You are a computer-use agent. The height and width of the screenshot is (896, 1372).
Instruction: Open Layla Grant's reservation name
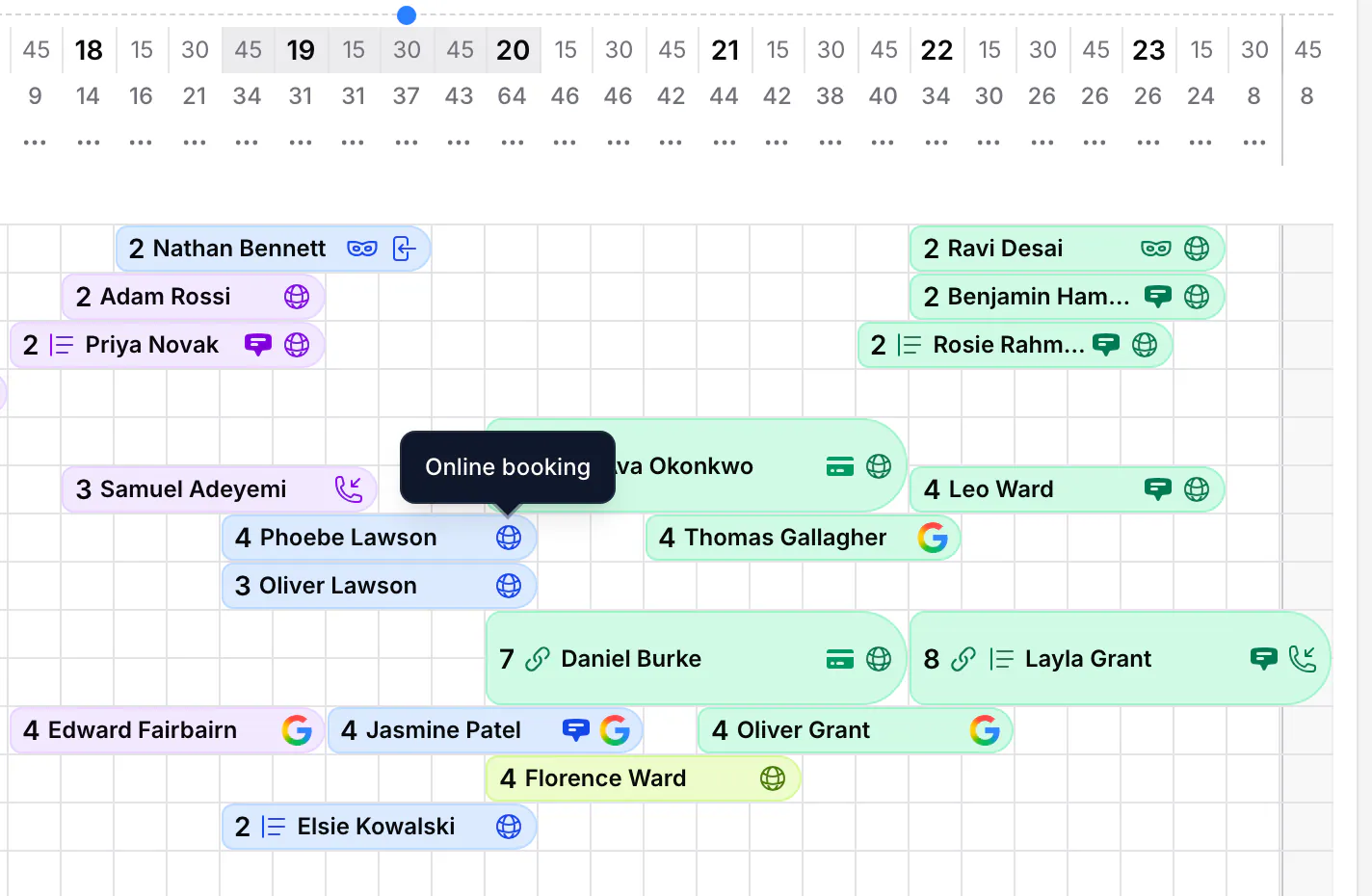click(1088, 659)
